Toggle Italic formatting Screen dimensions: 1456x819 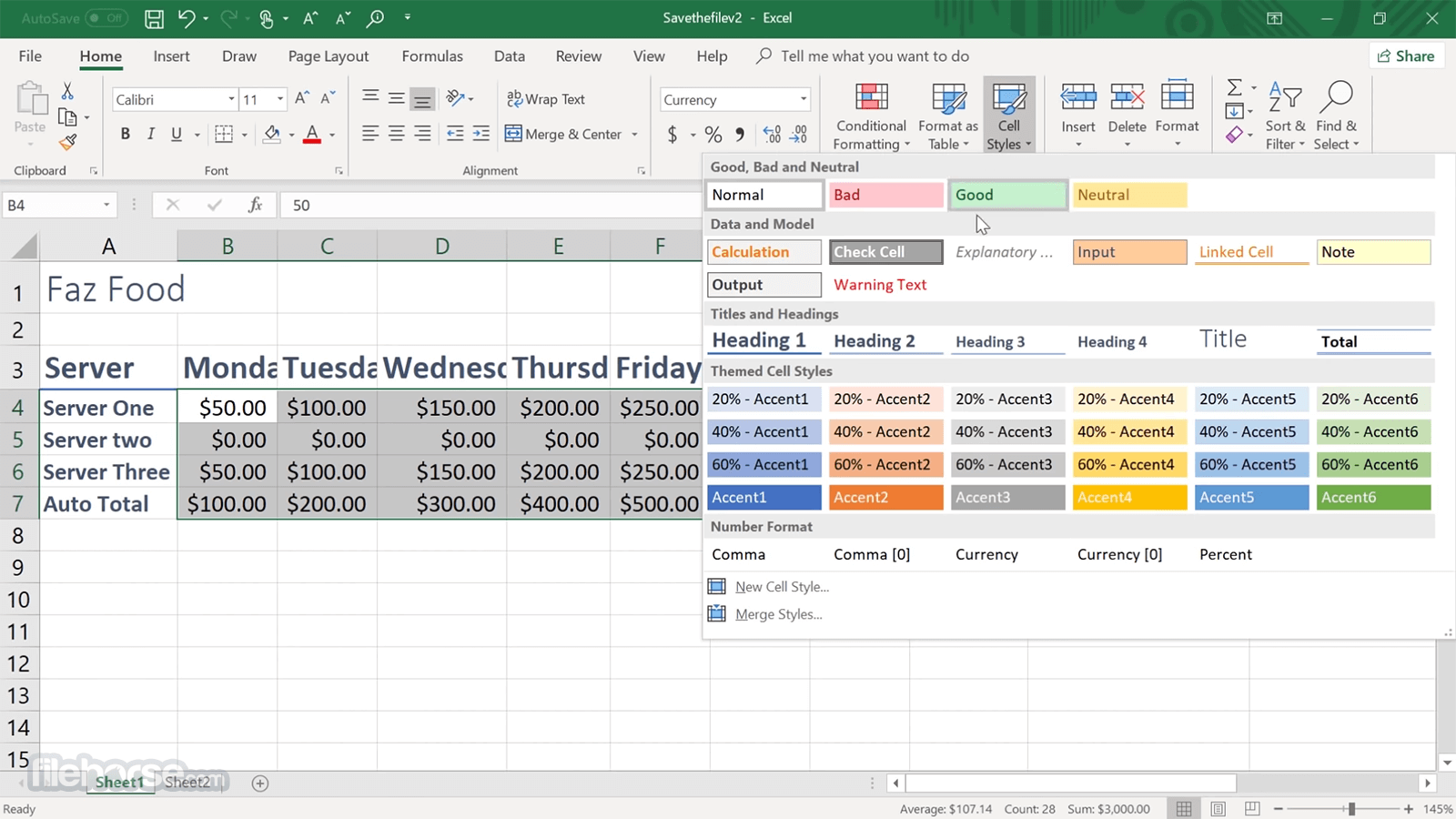pyautogui.click(x=151, y=134)
